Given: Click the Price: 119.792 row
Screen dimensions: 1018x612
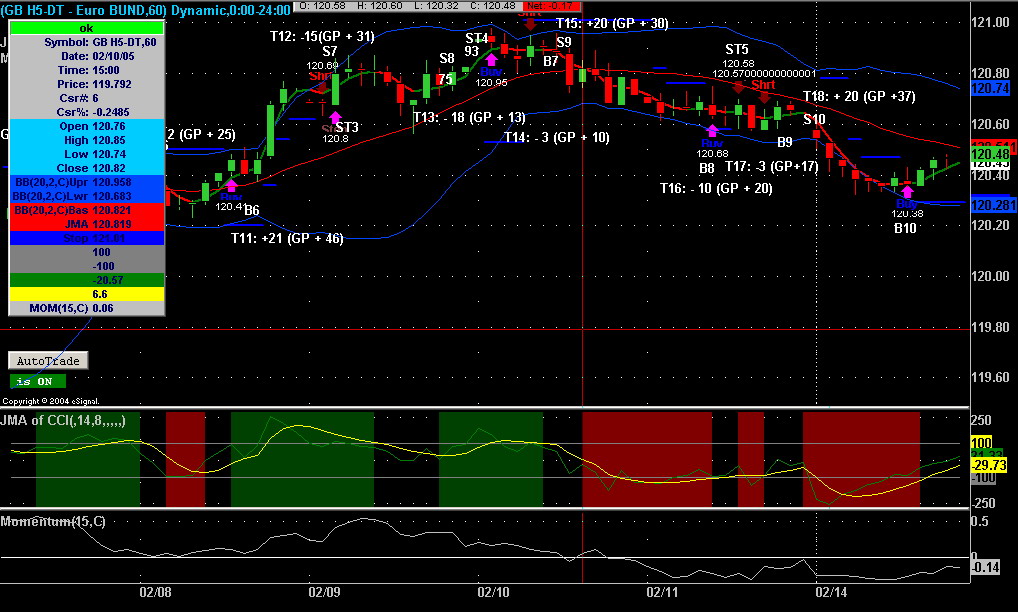Looking at the screenshot, I should coord(86,84).
